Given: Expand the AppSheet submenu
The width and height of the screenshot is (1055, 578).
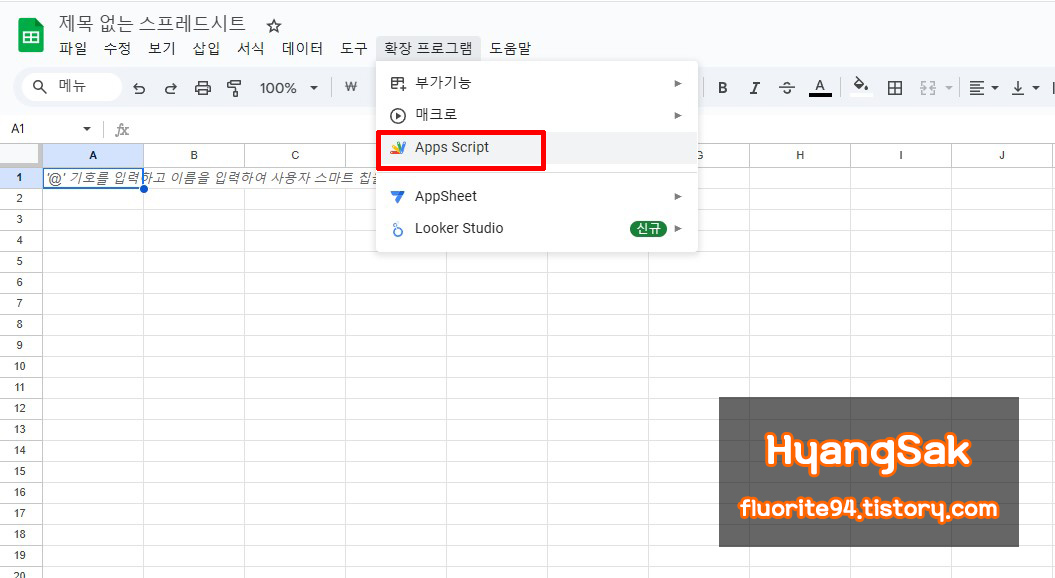Looking at the screenshot, I should [x=537, y=196].
